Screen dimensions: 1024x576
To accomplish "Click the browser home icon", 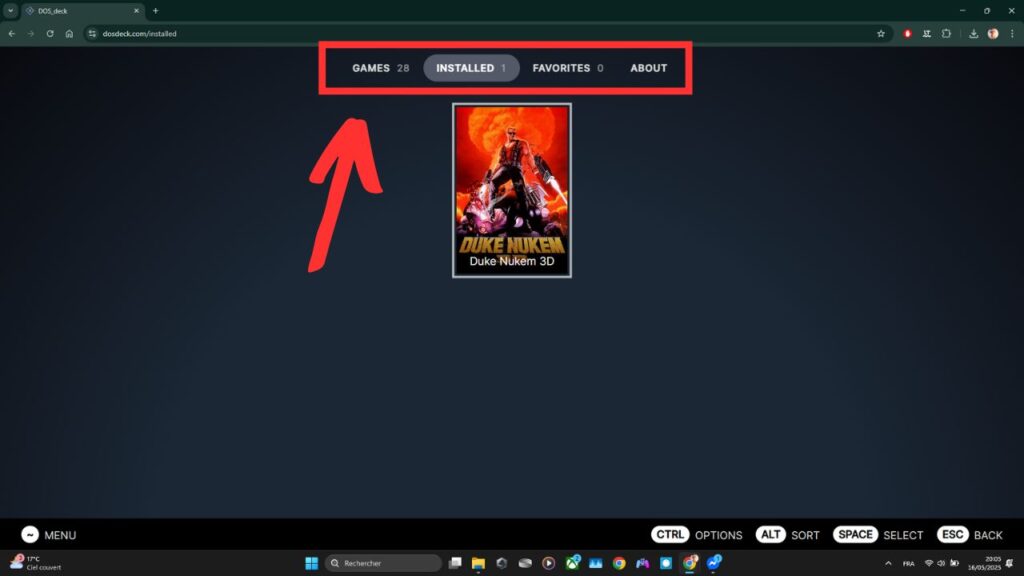I will point(69,33).
